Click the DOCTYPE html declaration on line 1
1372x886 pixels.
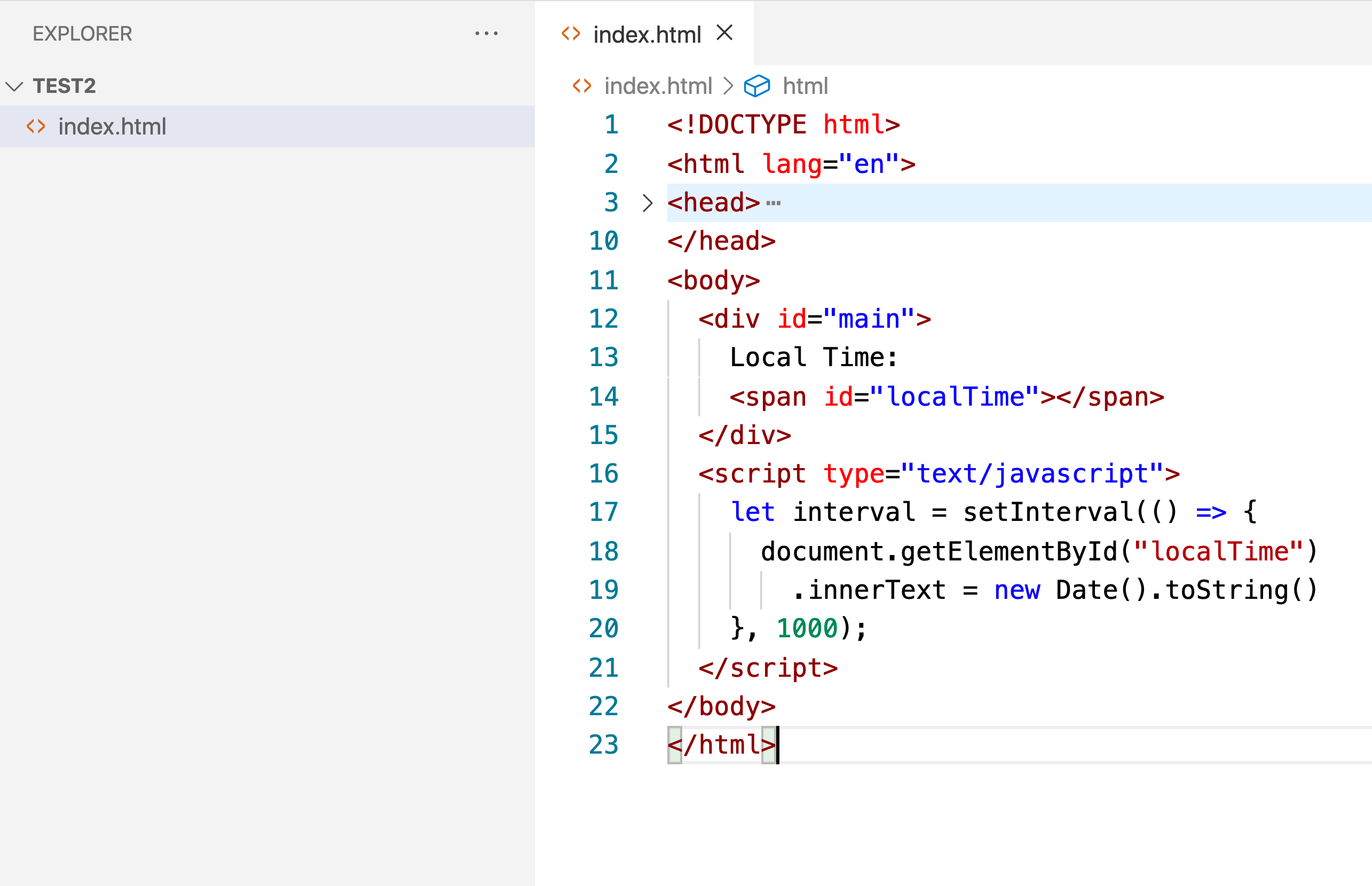[x=784, y=125]
